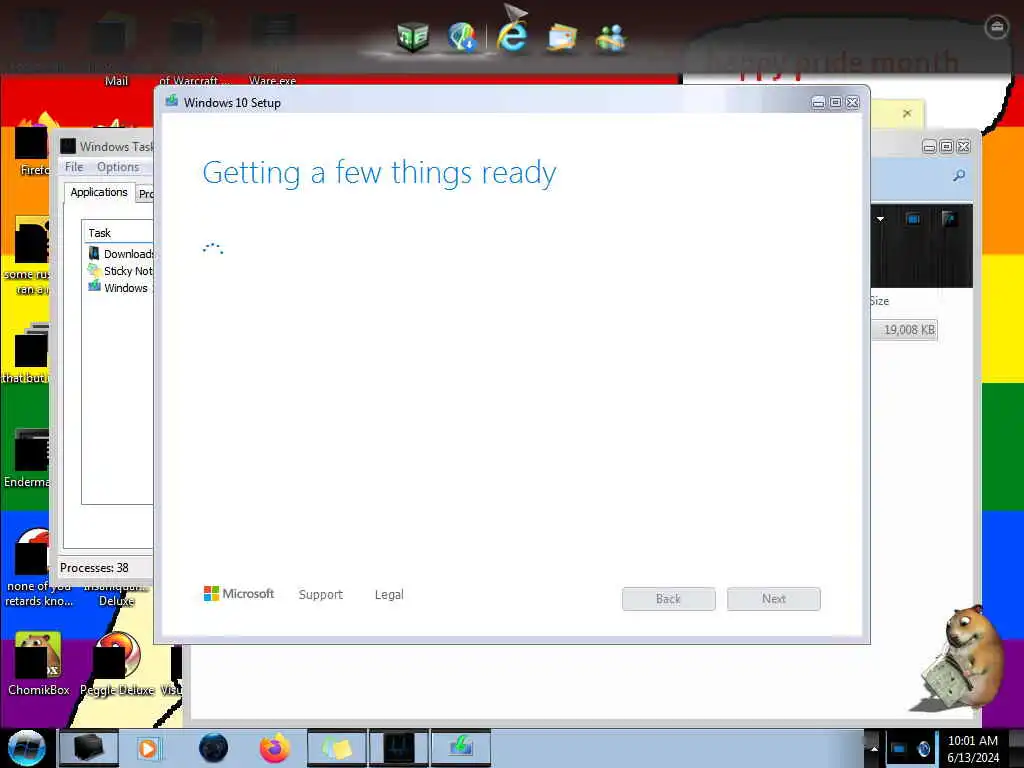Screen dimensions: 1024x768
Task: Click the Task Manager title bar icon
Action: (x=68, y=146)
